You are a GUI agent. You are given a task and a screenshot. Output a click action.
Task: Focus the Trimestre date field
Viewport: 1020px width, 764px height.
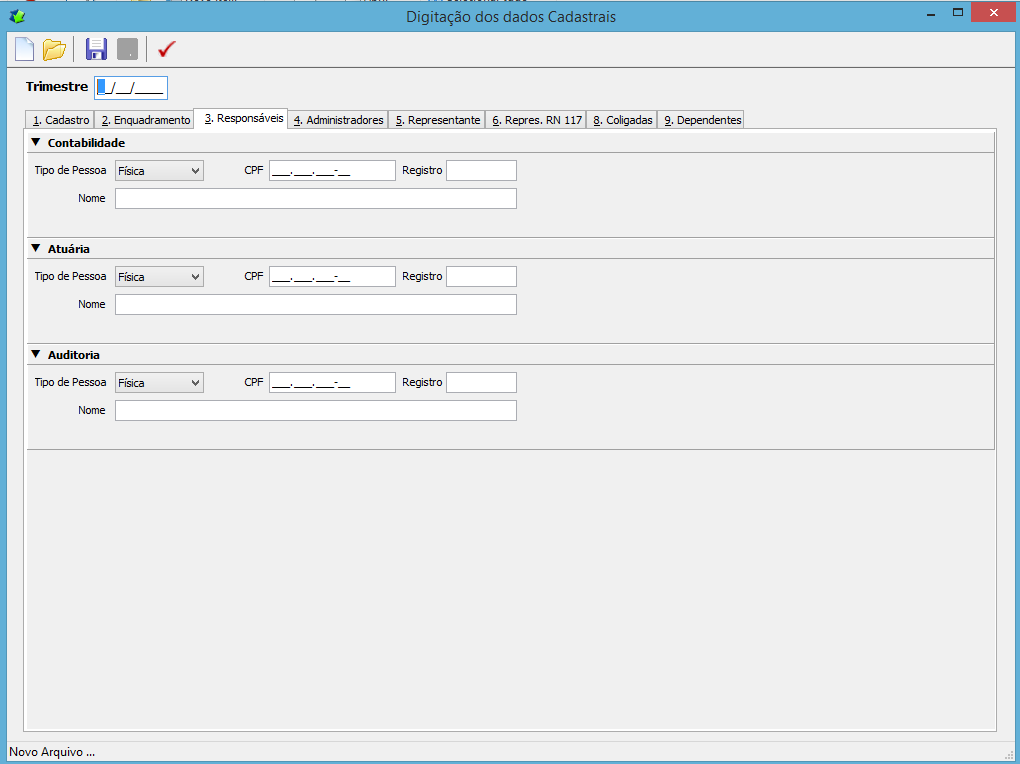coord(131,88)
